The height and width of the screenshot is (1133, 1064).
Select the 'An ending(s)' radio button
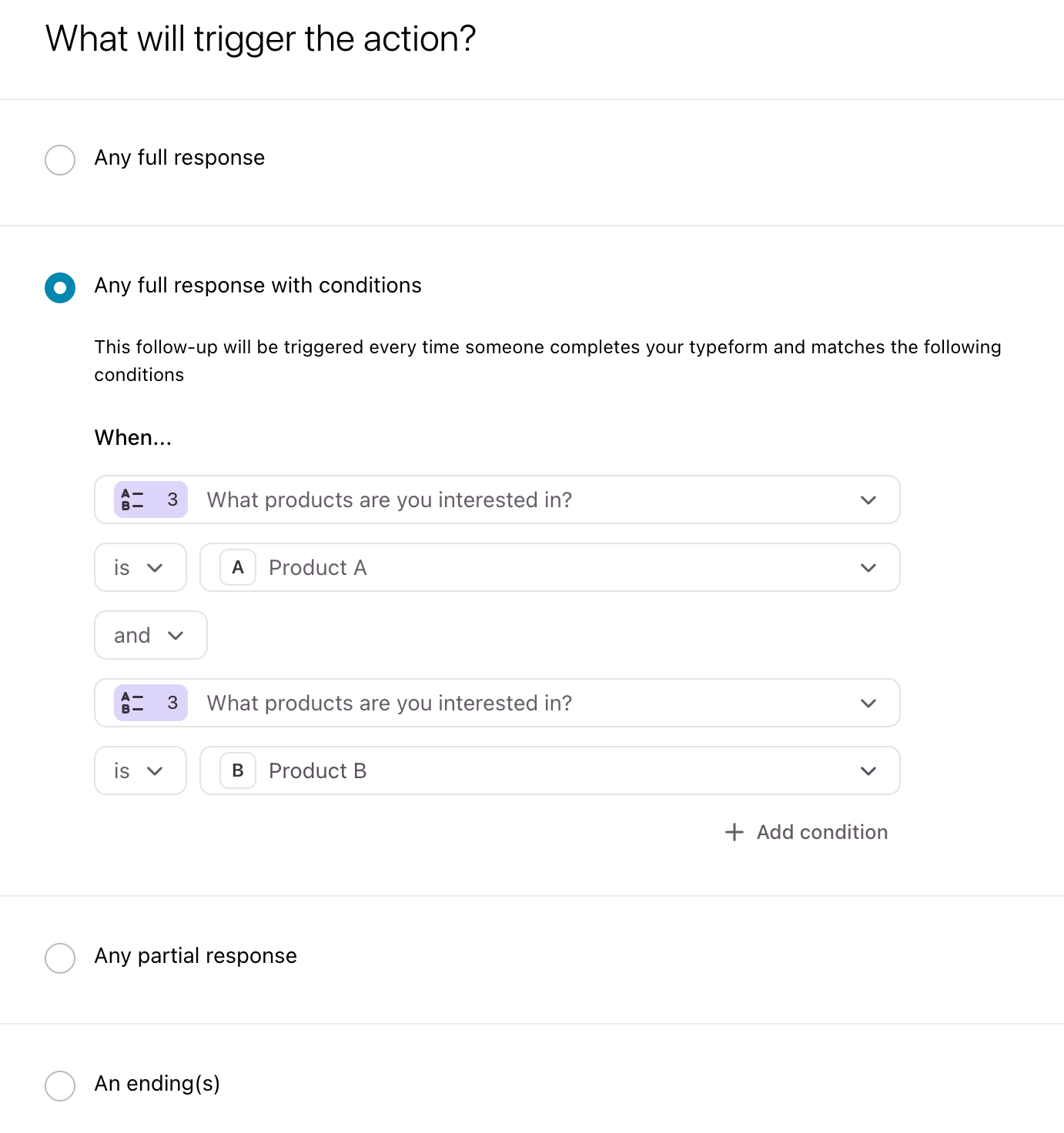[60, 1086]
